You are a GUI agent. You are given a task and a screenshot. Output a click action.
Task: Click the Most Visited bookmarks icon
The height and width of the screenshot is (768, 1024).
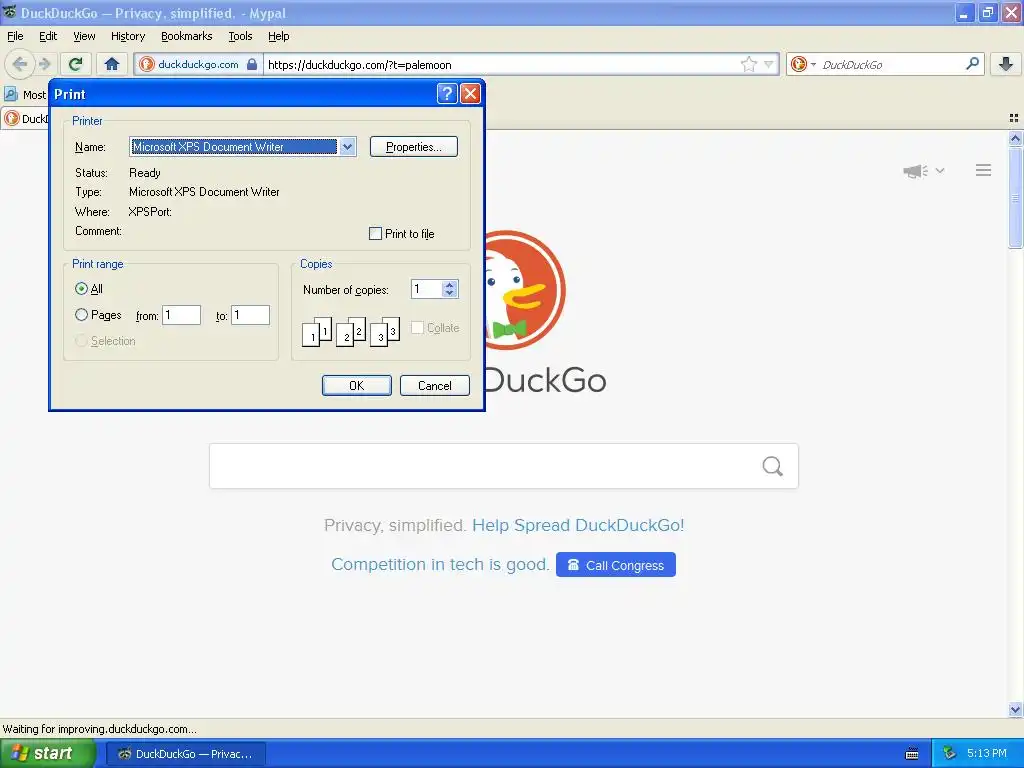coord(10,94)
